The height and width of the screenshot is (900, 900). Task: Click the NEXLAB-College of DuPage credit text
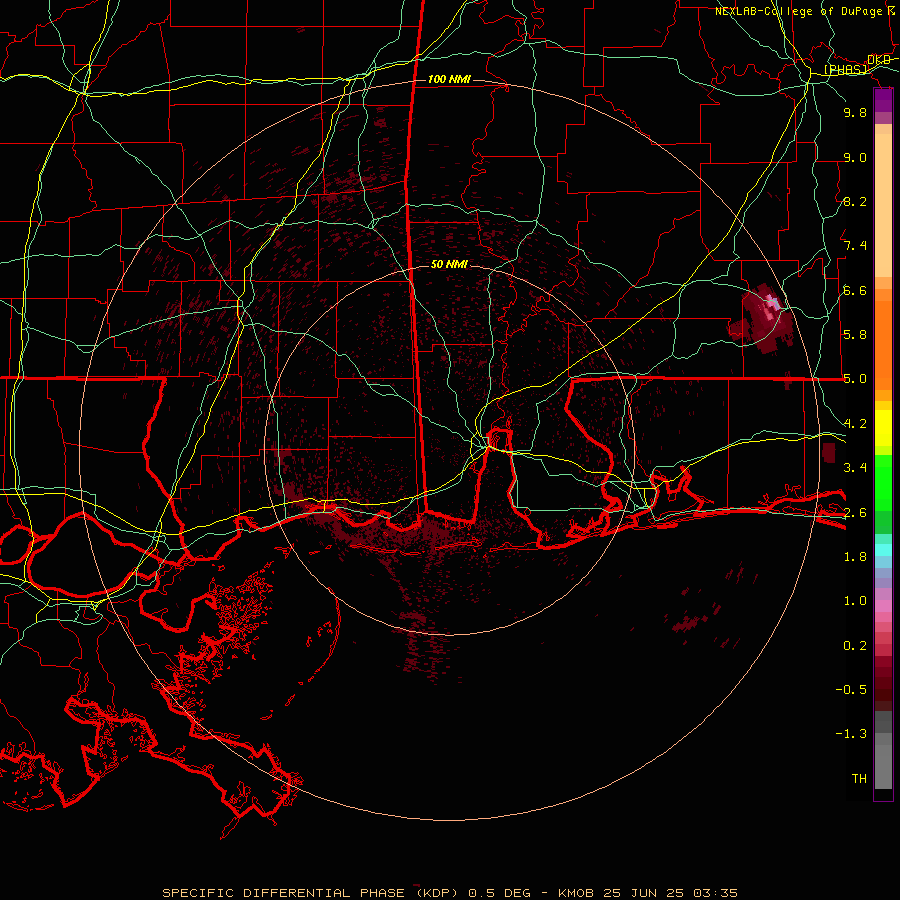click(800, 11)
